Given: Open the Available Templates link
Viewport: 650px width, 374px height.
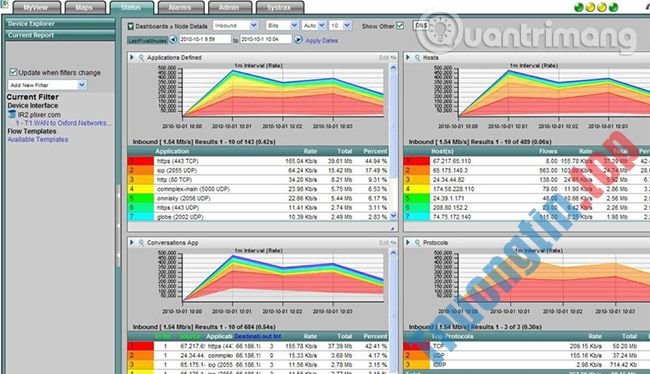Looking at the screenshot, I should click(38, 139).
